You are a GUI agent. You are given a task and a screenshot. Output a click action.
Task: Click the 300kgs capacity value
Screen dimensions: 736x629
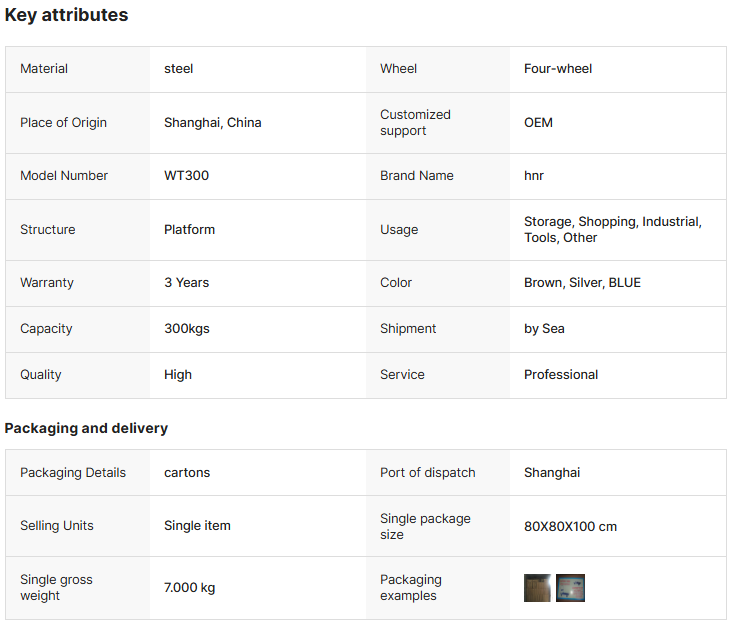coord(186,329)
